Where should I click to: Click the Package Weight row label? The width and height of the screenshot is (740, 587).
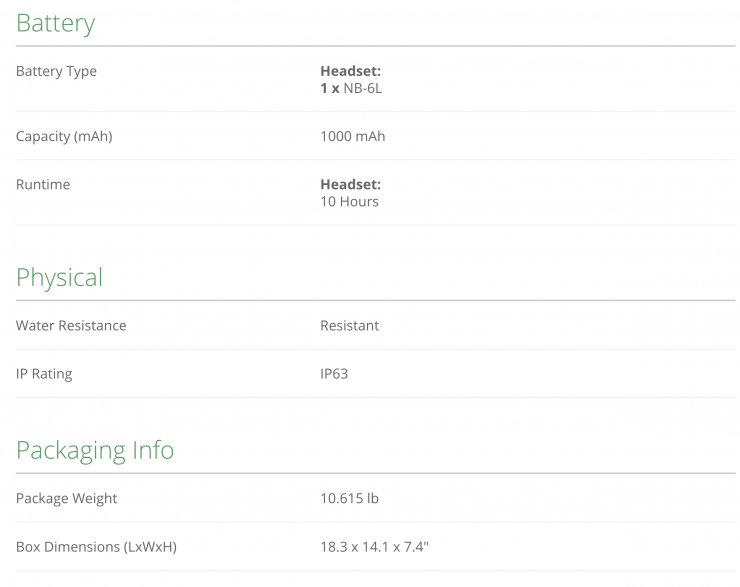(x=67, y=498)
